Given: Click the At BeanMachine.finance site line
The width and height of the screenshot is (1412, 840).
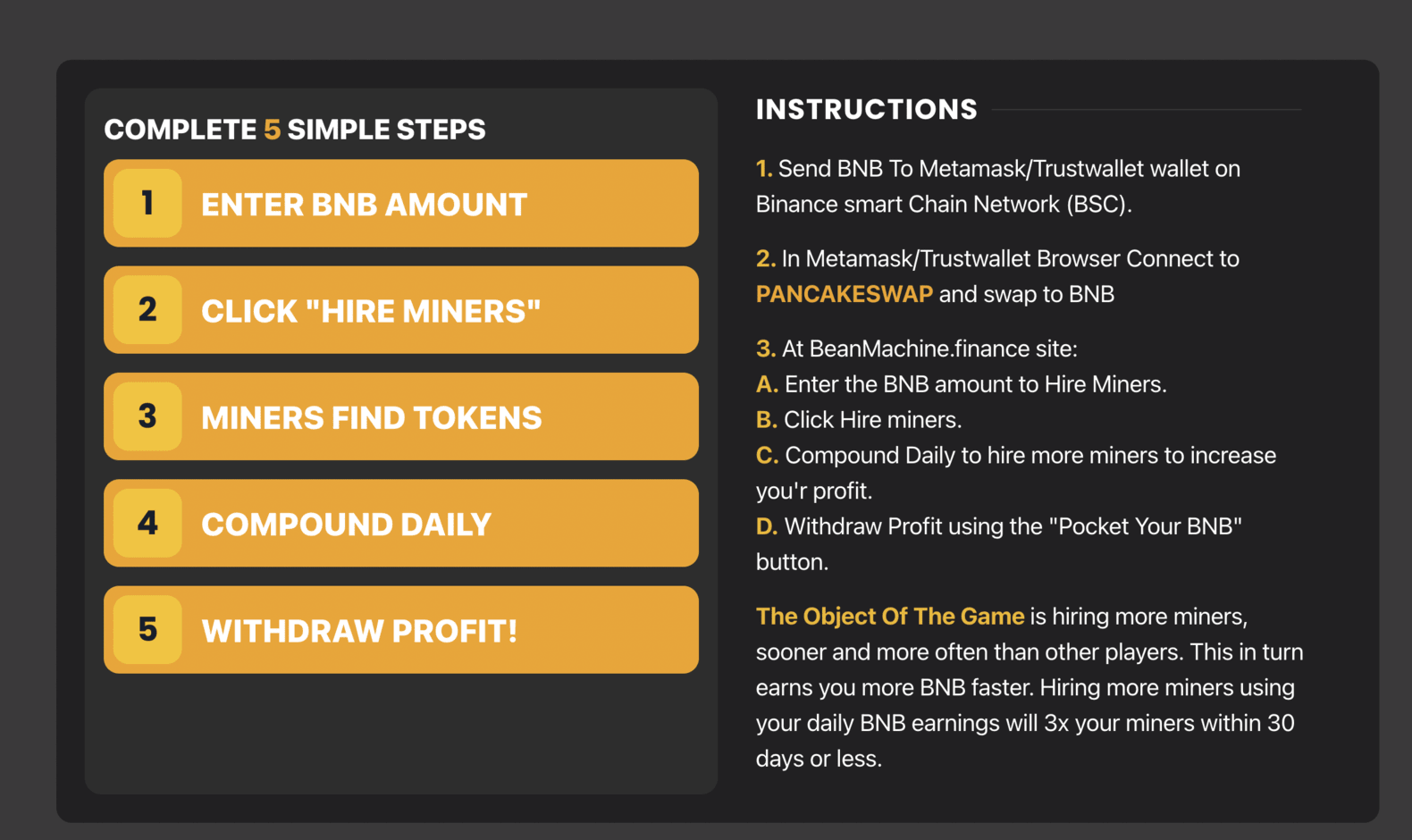Looking at the screenshot, I should [917, 349].
